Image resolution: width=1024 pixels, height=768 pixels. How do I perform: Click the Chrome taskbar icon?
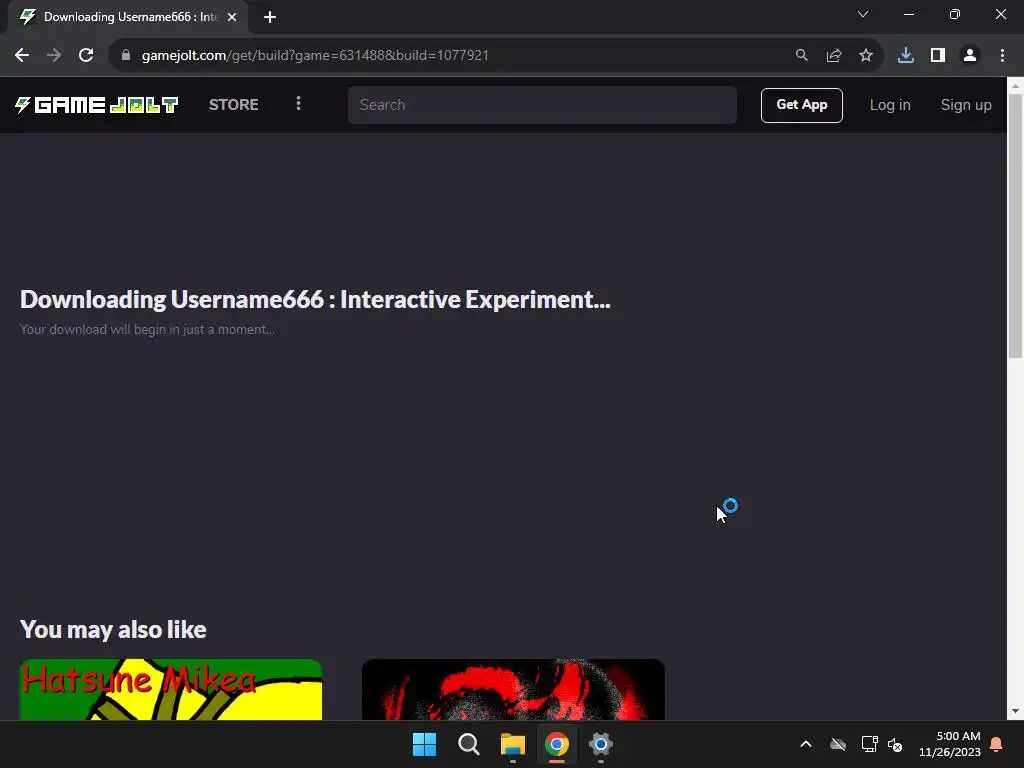pyautogui.click(x=557, y=744)
